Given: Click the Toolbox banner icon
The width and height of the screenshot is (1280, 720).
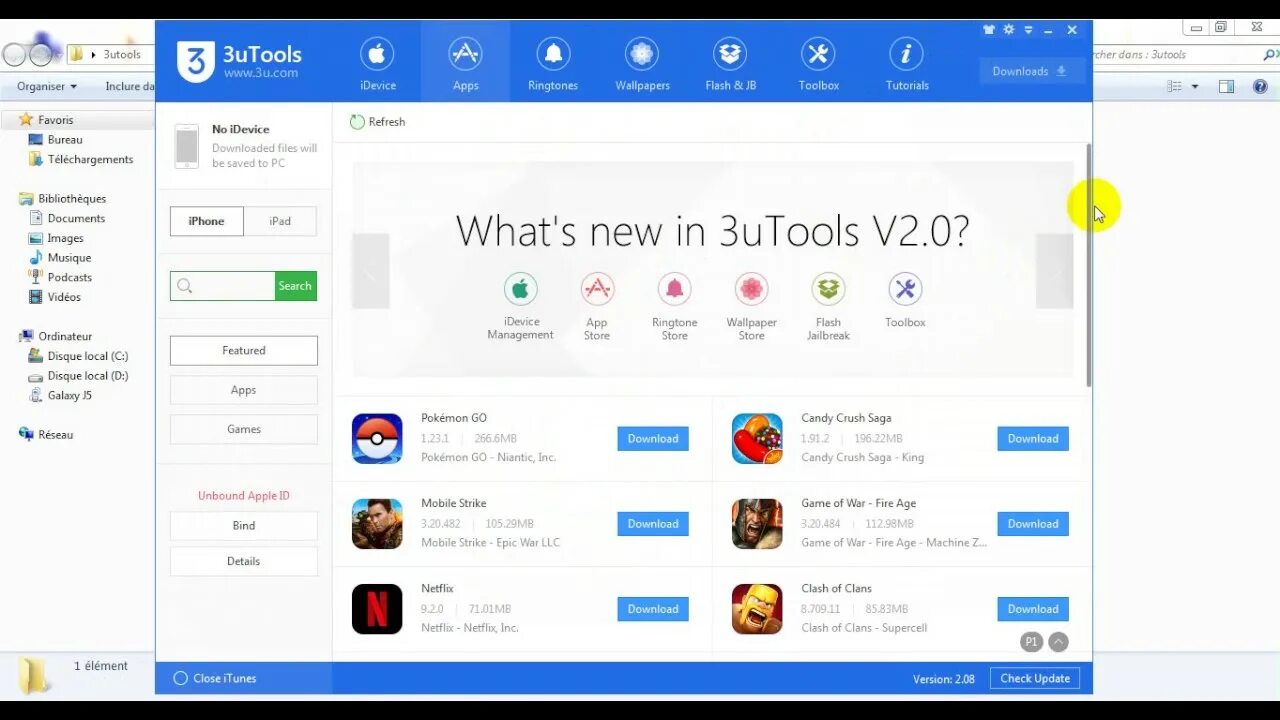Looking at the screenshot, I should click(x=905, y=289).
